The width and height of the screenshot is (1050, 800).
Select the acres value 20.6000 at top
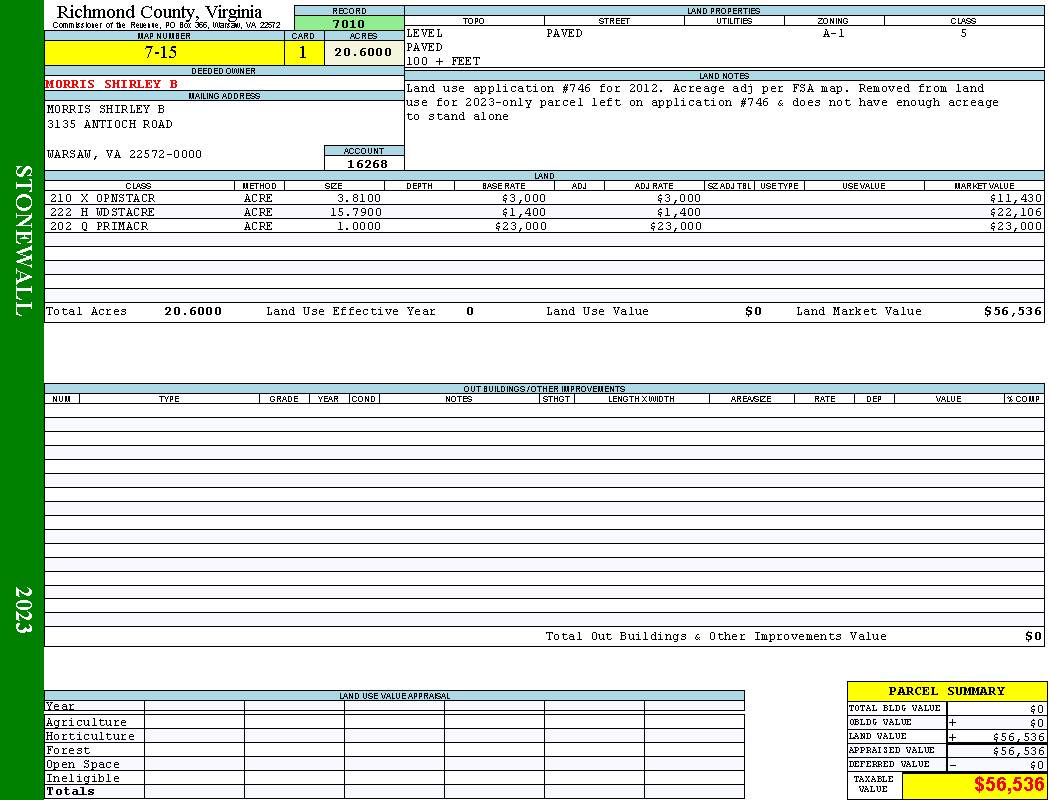pos(364,52)
